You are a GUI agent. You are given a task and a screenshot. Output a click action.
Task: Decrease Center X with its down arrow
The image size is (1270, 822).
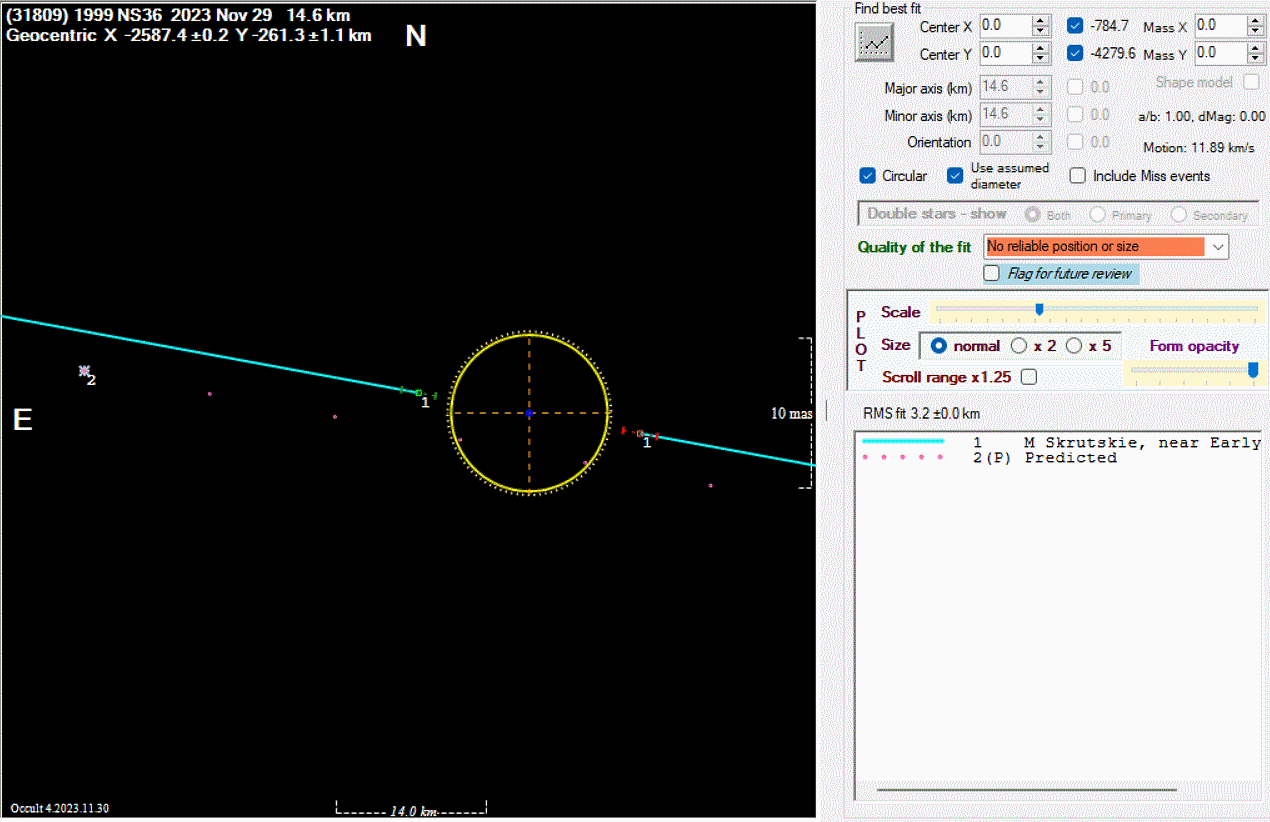tap(1042, 31)
